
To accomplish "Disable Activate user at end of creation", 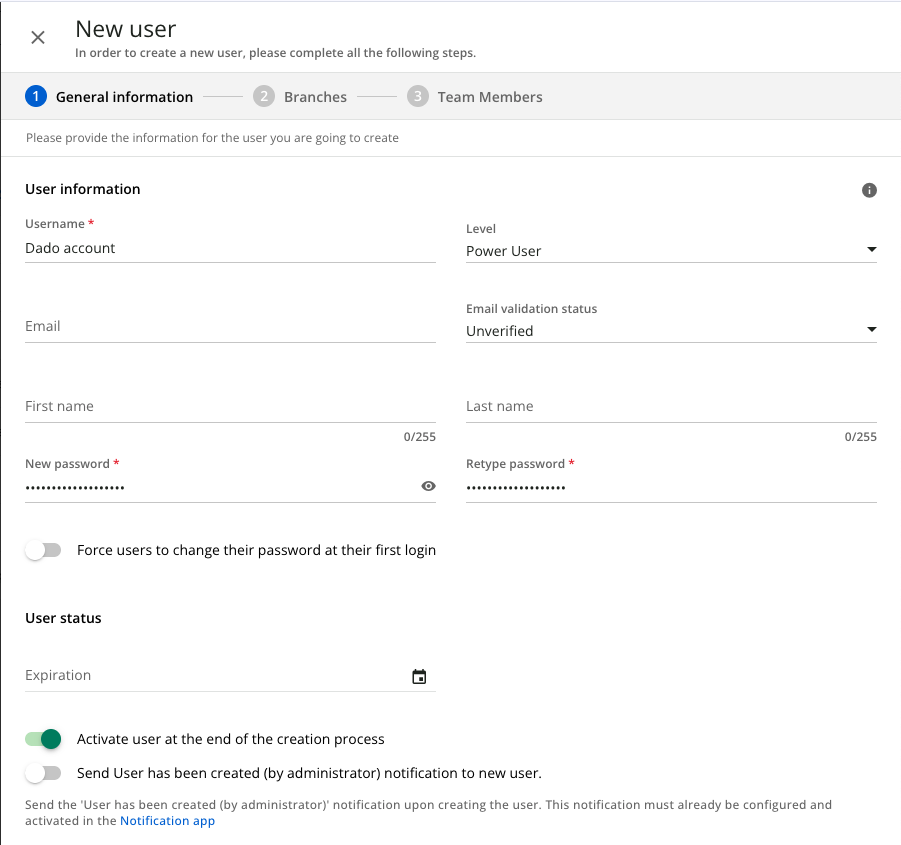I will point(43,739).
